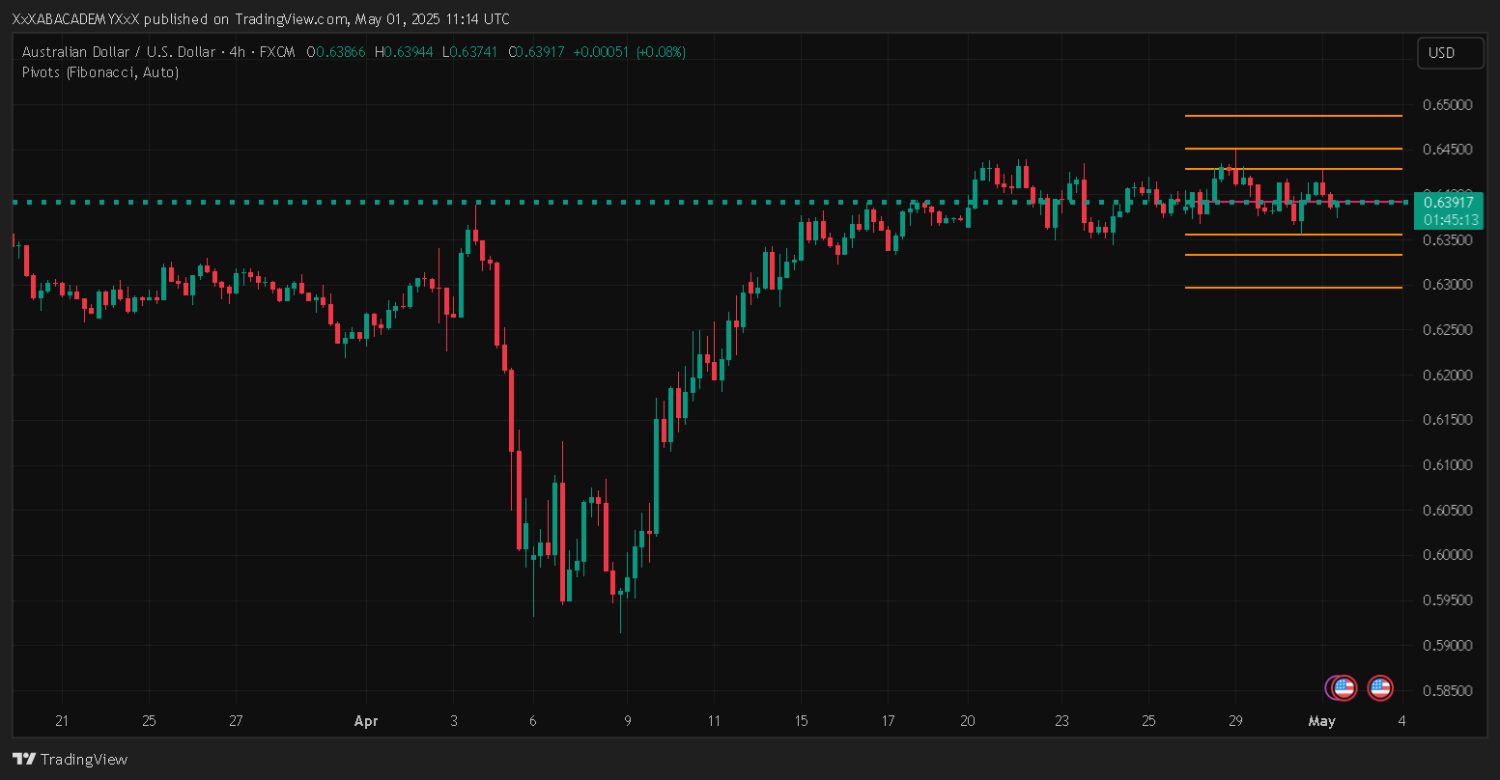The image size is (1500, 780).
Task: Click the closing price value C0.63917 in header
Action: pos(538,52)
